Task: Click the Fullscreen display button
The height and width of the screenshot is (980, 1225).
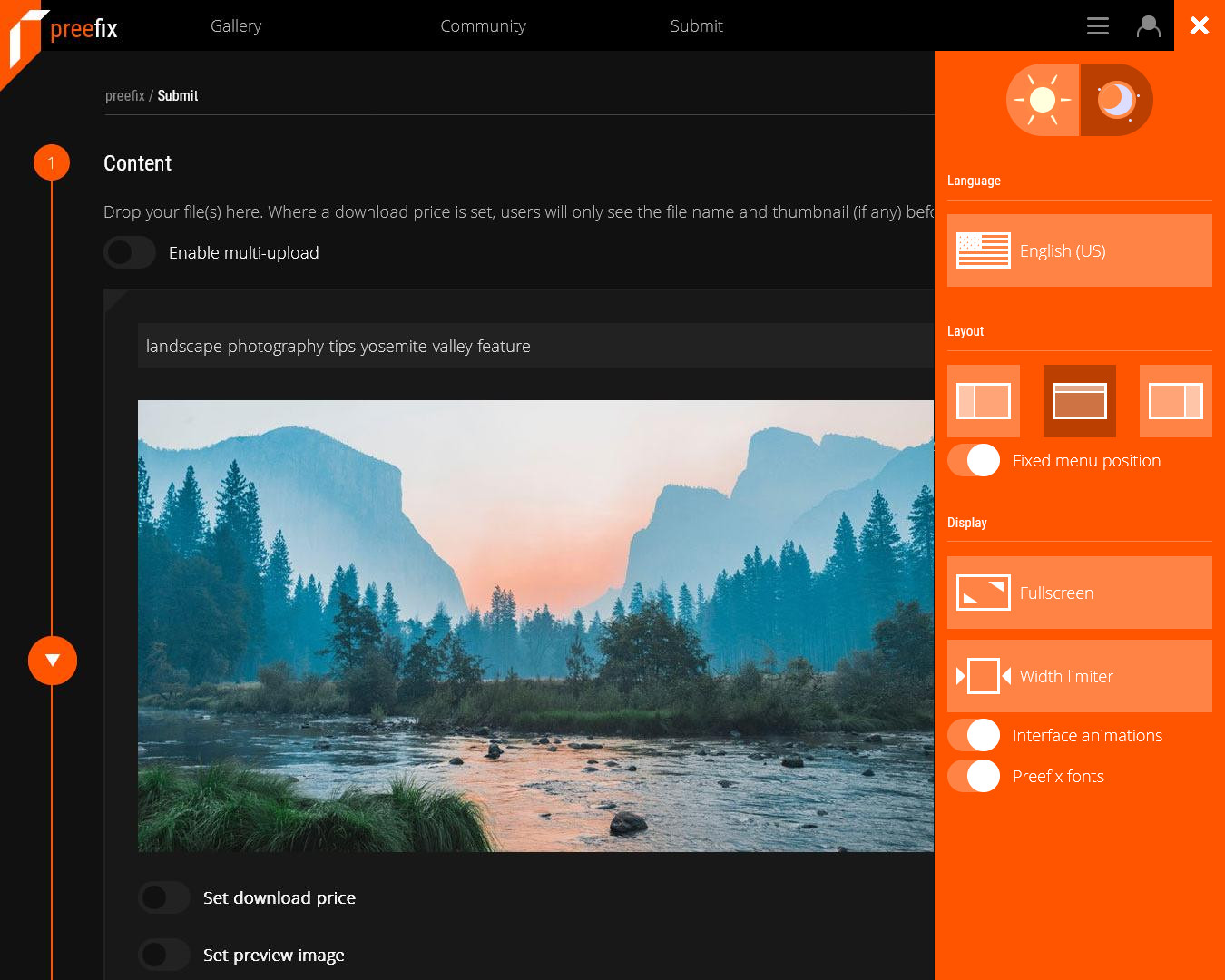Action: pyautogui.click(x=1080, y=593)
